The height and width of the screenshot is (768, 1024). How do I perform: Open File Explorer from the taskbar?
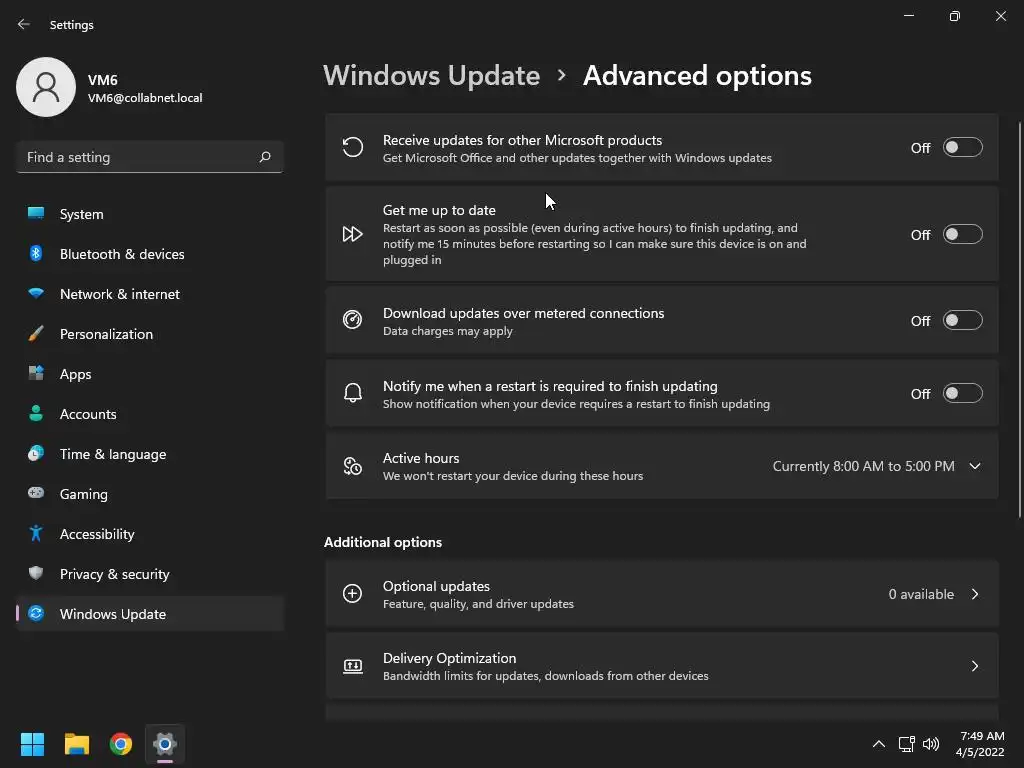pos(76,744)
